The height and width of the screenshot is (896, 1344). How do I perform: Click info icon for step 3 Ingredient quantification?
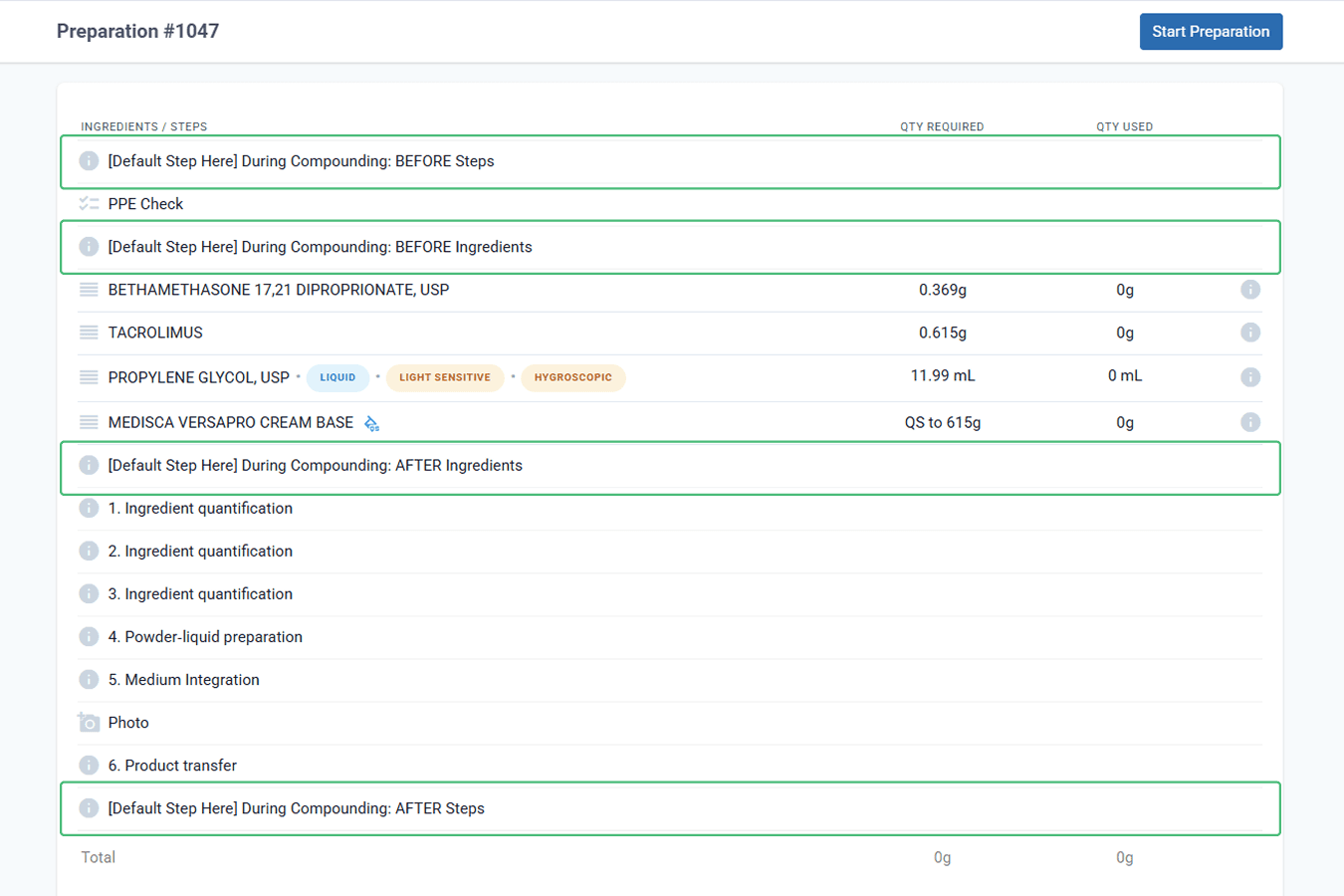click(x=89, y=593)
